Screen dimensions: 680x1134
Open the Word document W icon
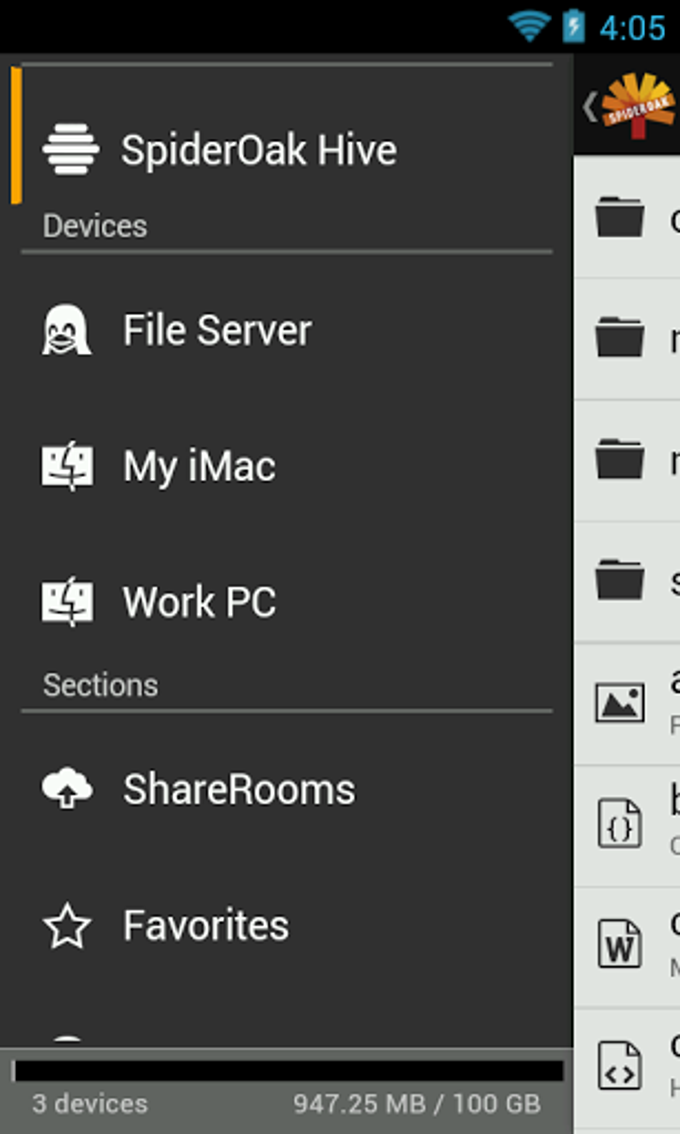pos(620,944)
